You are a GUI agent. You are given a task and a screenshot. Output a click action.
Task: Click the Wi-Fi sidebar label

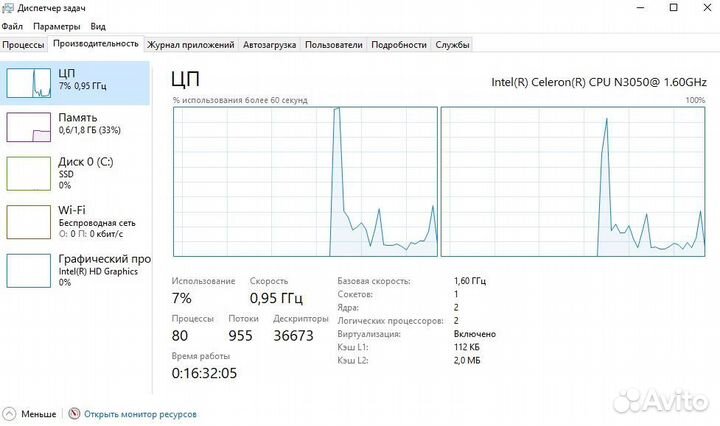72,210
